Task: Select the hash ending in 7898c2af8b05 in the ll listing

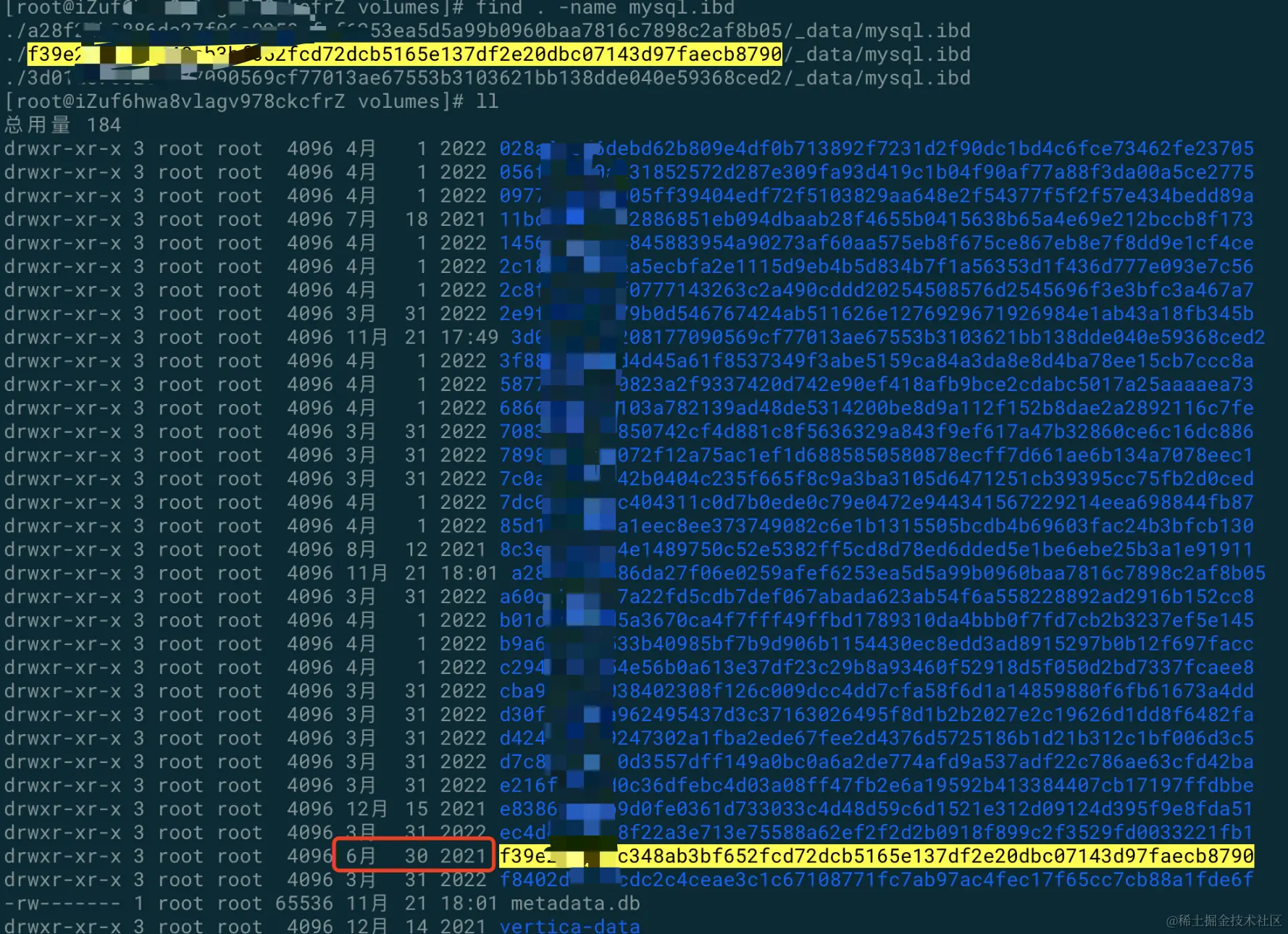Action: pyautogui.click(x=888, y=573)
